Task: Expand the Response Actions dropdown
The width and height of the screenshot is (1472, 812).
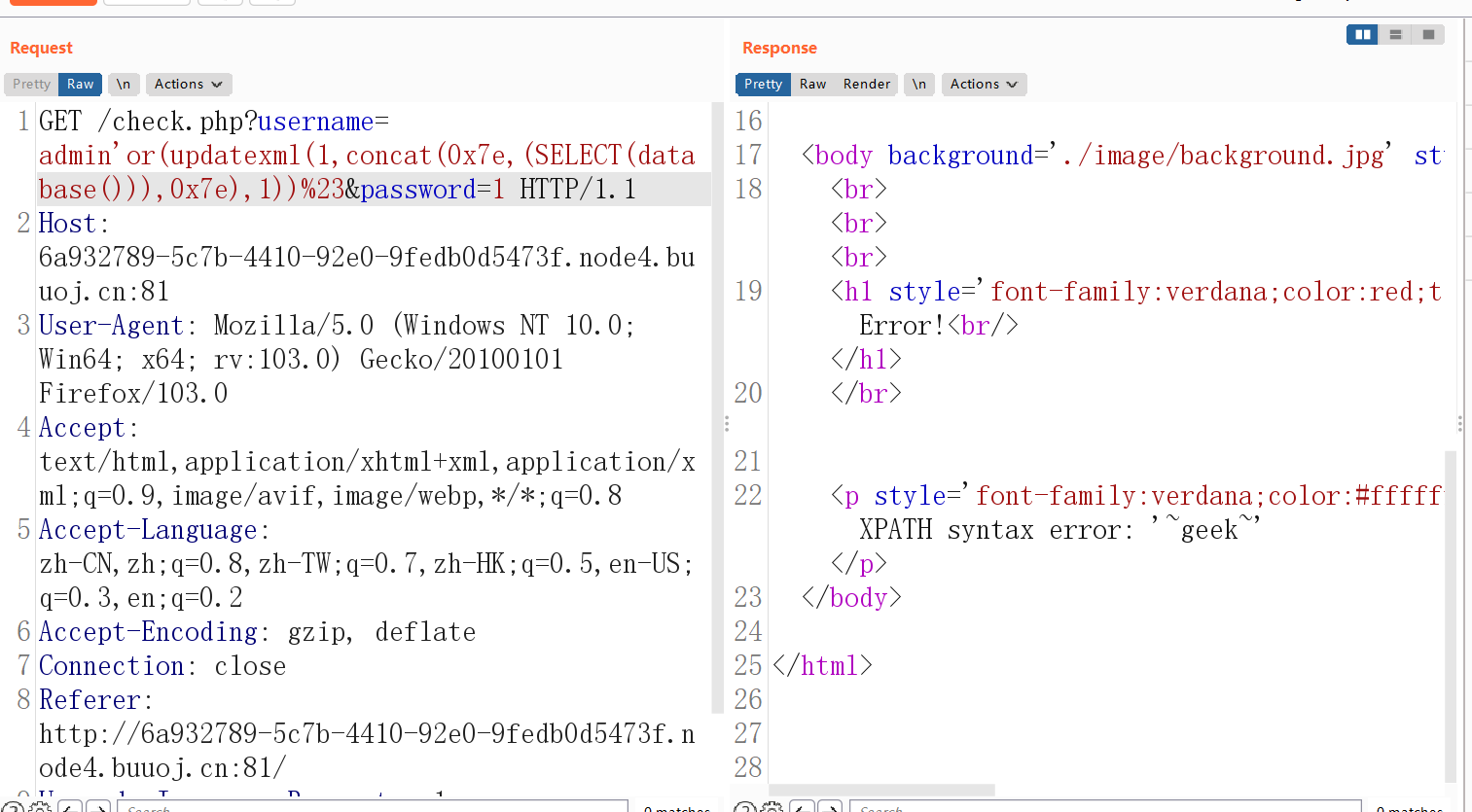Action: (x=985, y=85)
